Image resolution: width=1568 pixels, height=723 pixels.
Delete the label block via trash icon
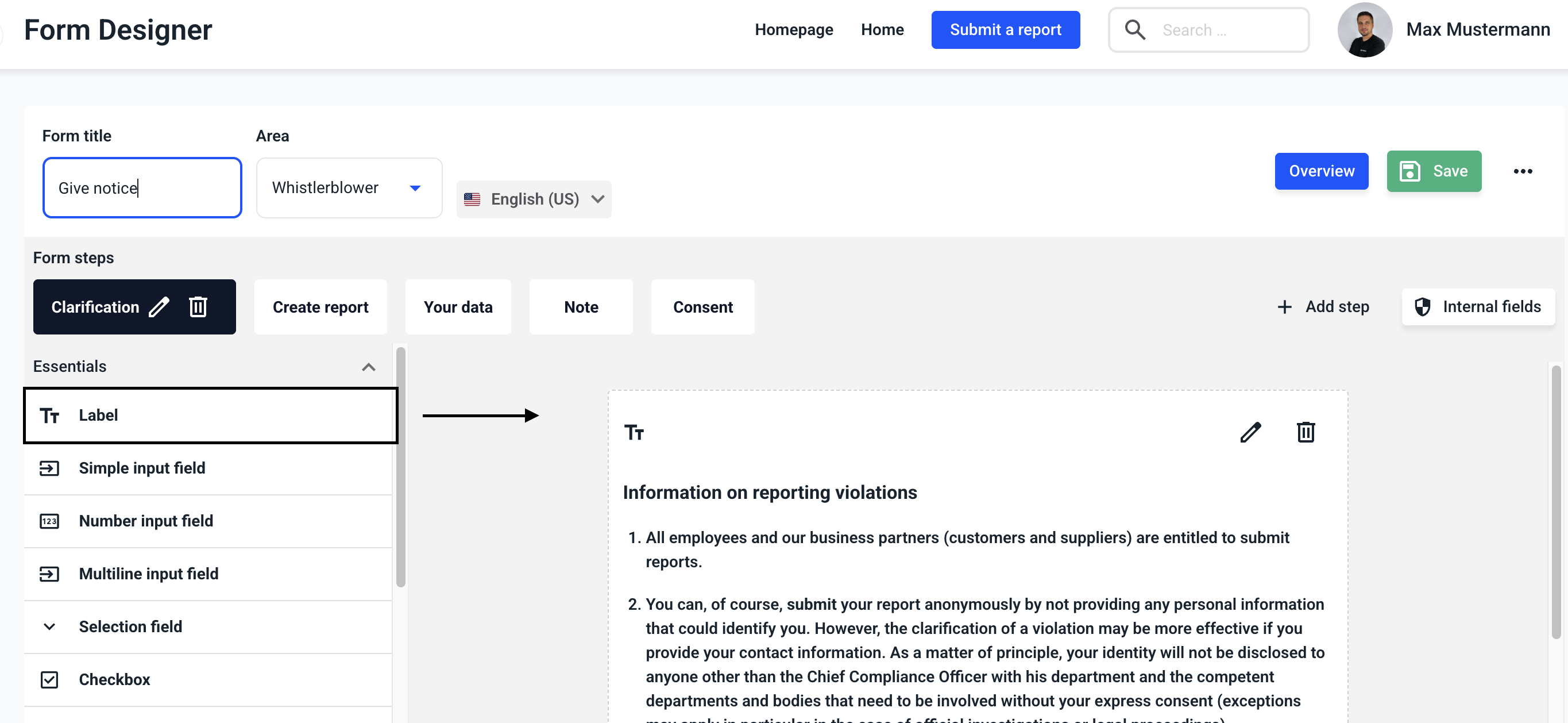point(1305,432)
